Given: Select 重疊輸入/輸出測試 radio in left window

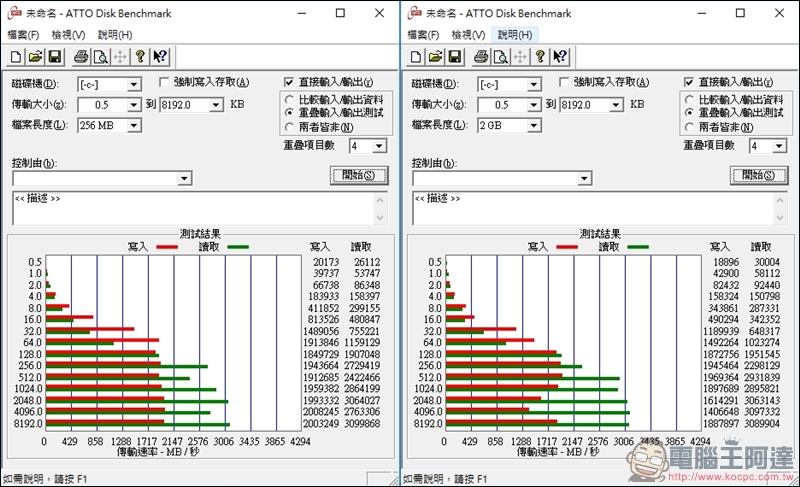Looking at the screenshot, I should coord(289,113).
